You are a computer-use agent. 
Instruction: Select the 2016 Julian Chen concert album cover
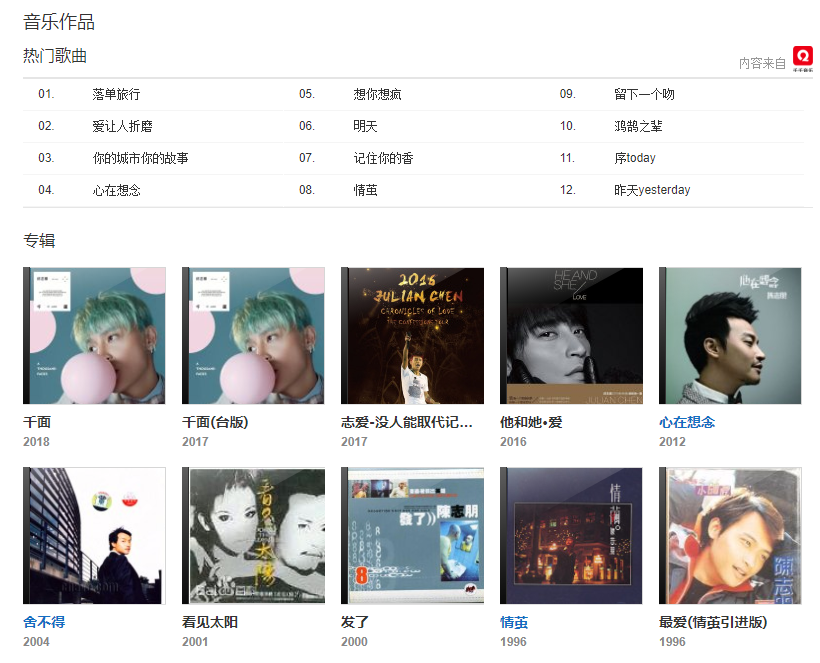412,336
